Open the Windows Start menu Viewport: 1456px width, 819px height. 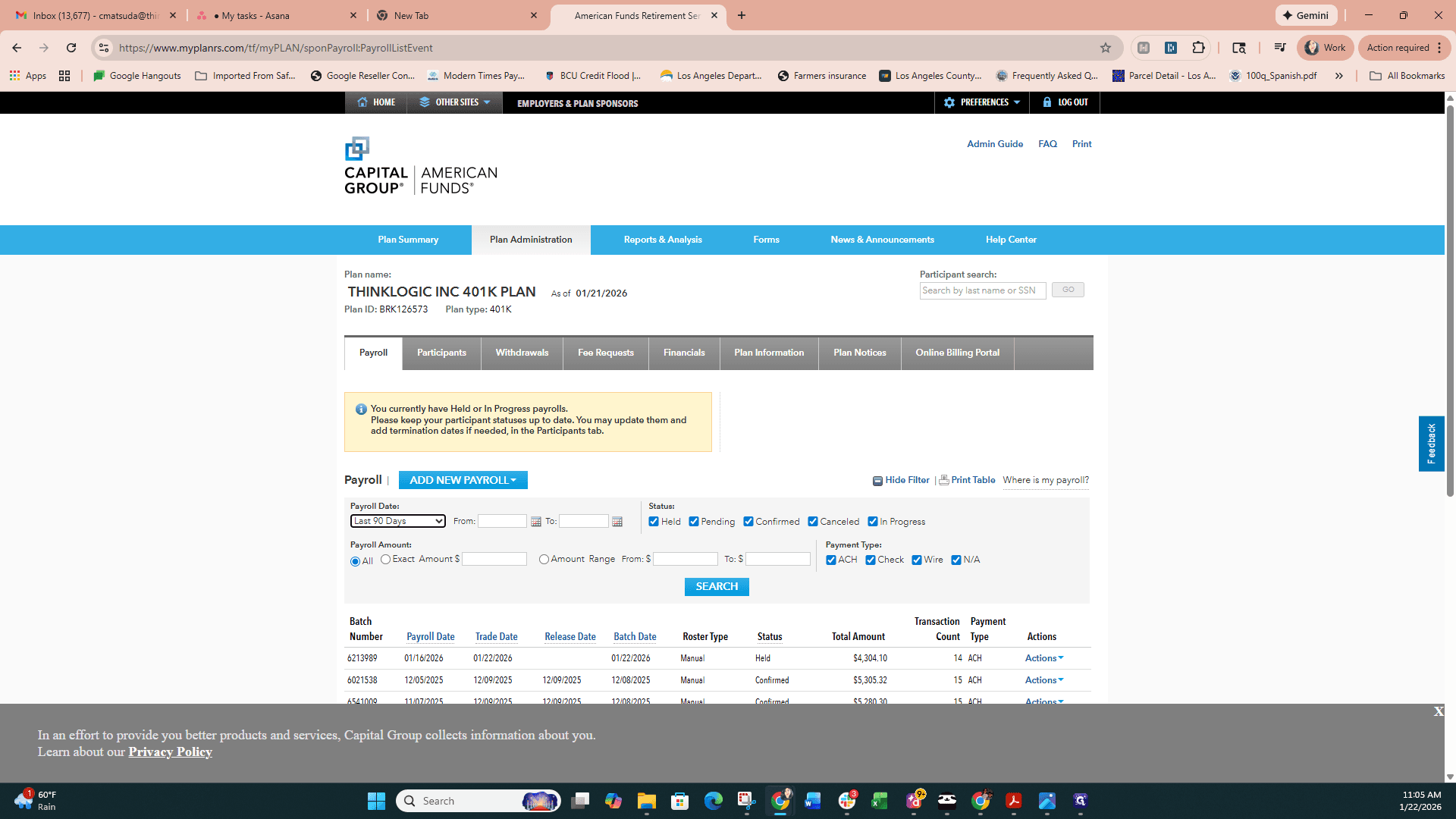(x=376, y=801)
